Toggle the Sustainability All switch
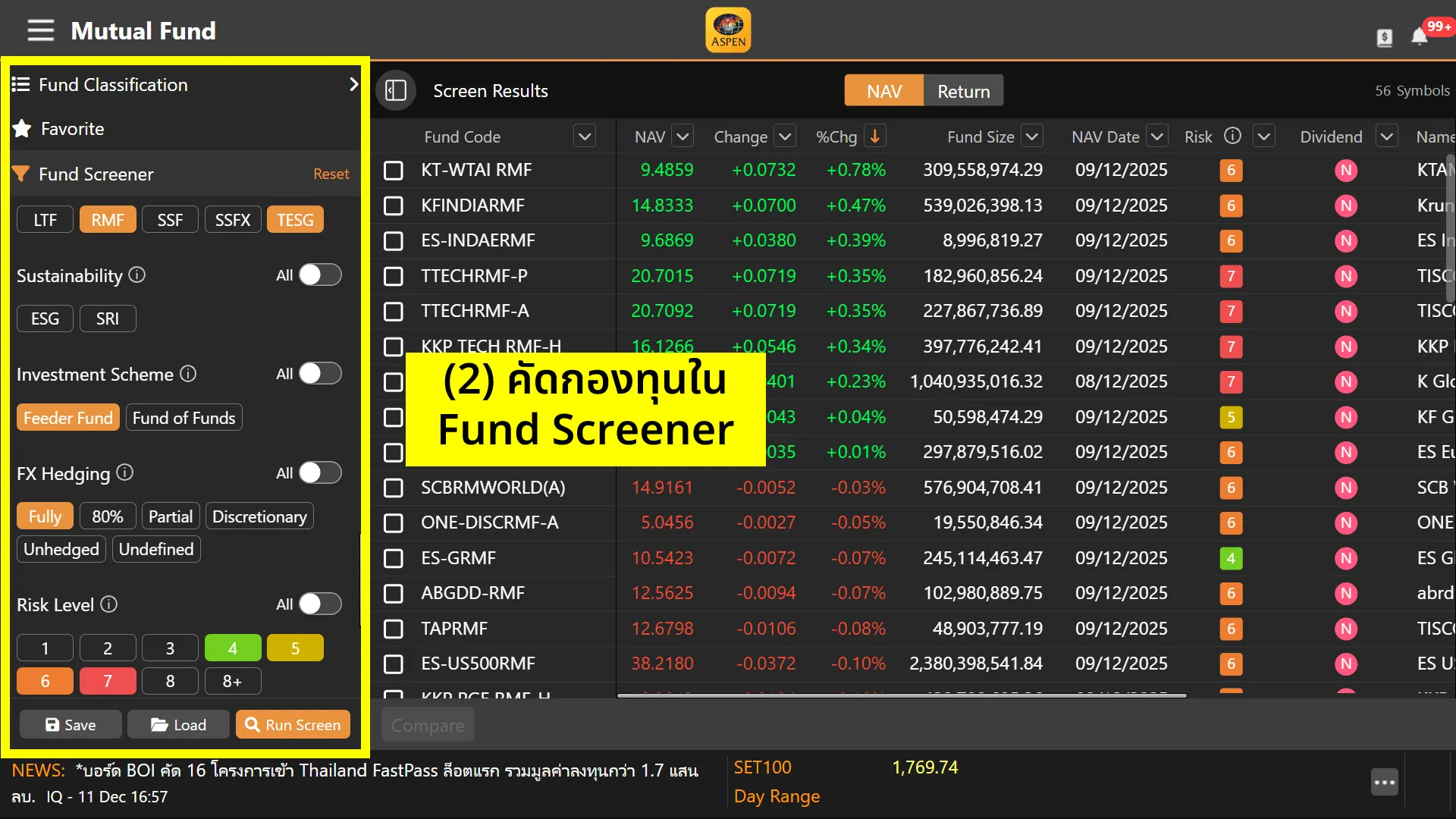Viewport: 1456px width, 819px height. [x=319, y=275]
